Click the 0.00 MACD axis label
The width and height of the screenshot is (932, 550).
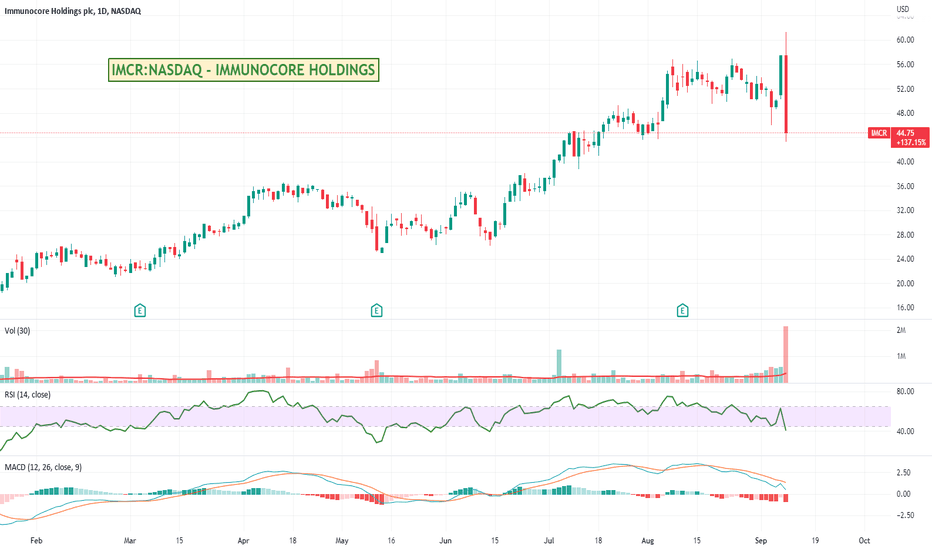[x=903, y=494]
